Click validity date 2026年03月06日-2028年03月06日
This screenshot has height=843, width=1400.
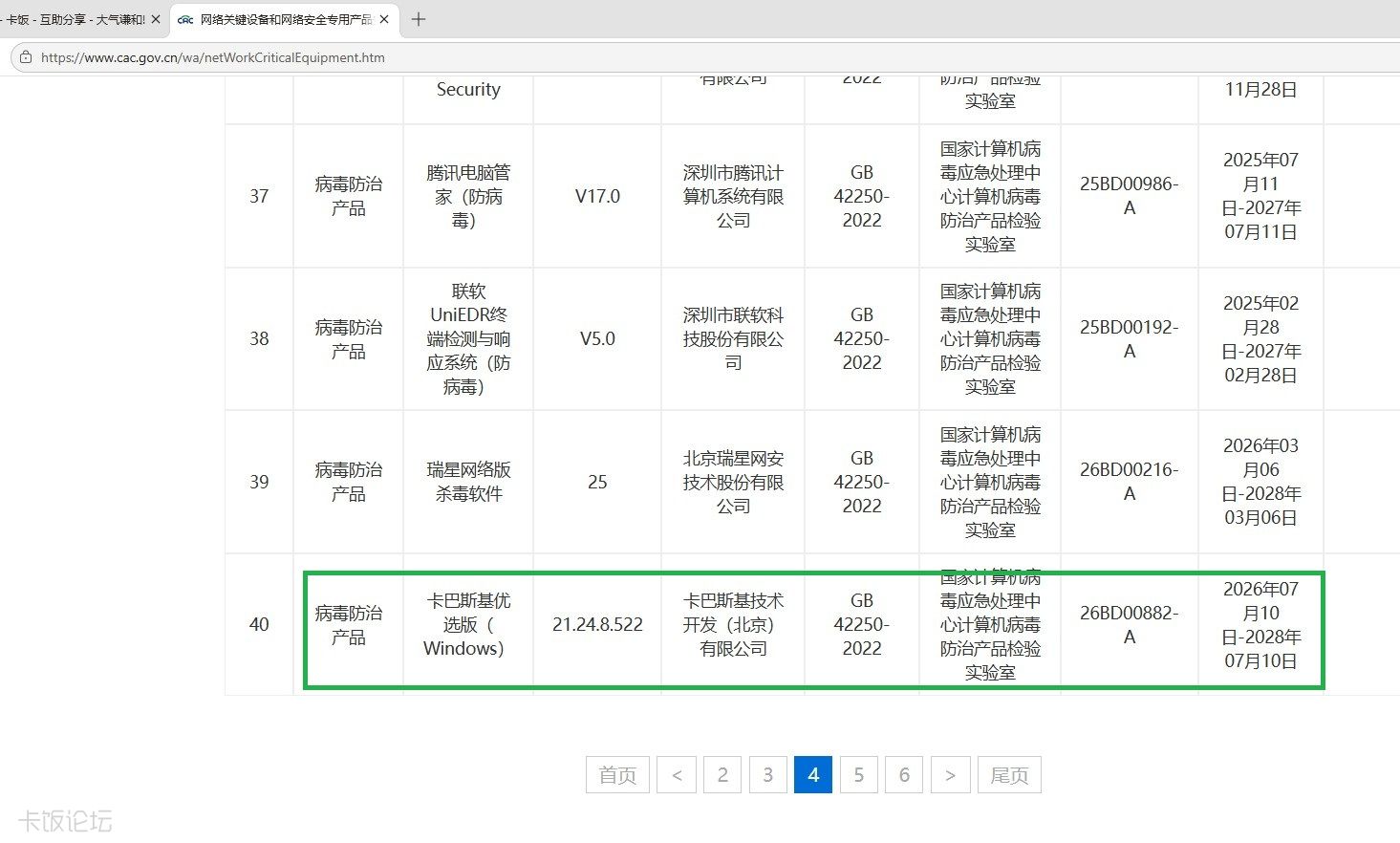click(1260, 482)
